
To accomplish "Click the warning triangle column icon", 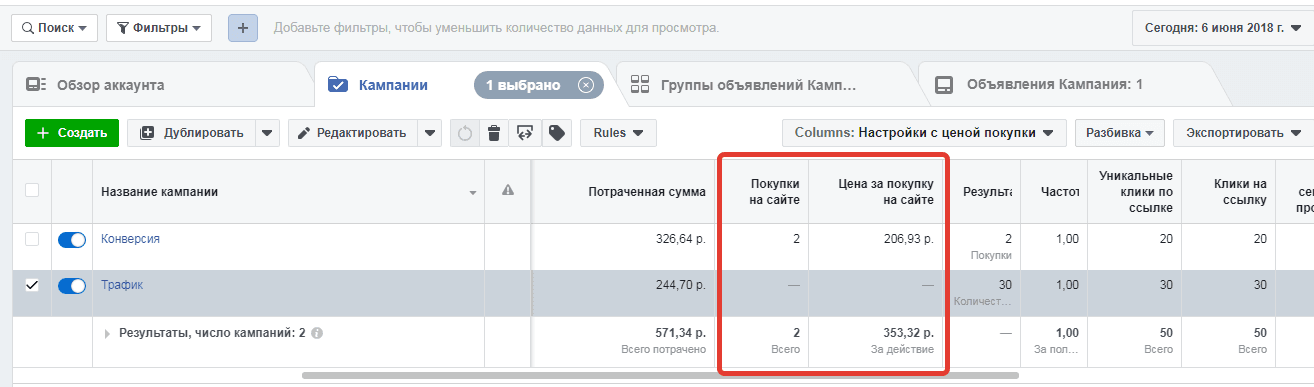I will (x=507, y=190).
